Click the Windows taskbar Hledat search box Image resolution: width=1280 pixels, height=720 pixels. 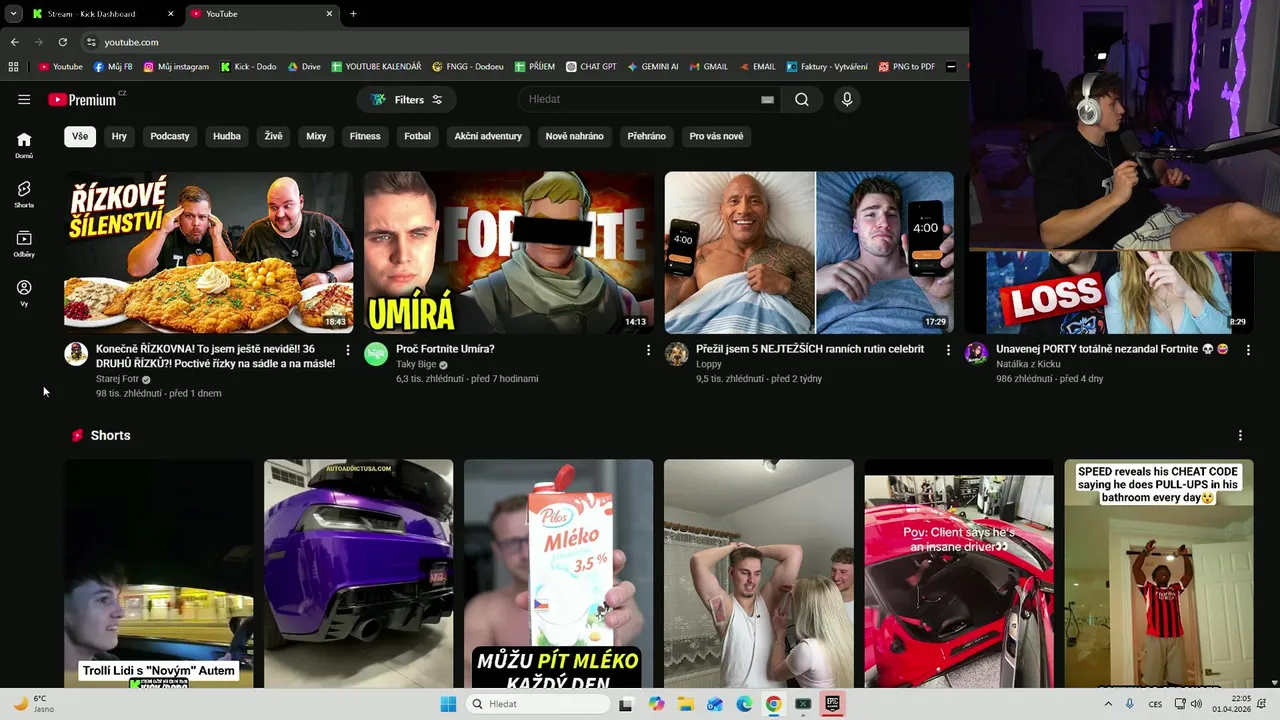point(538,704)
